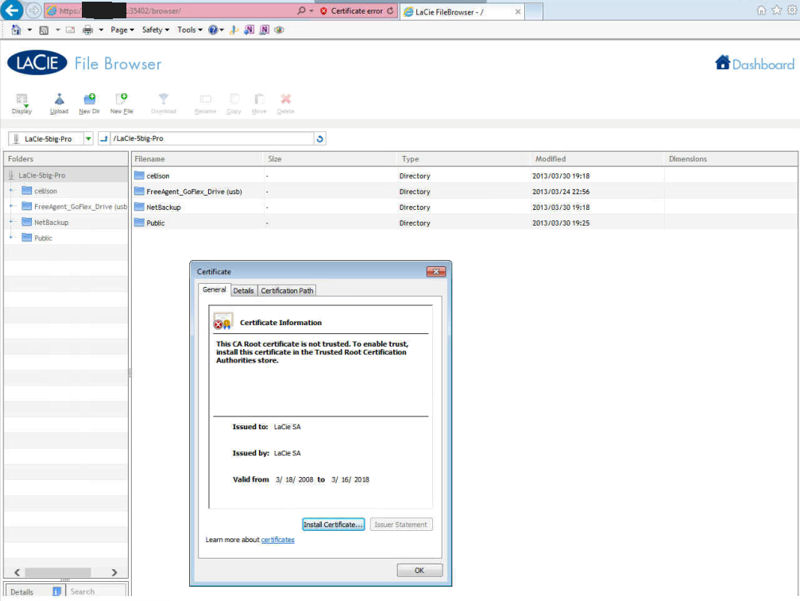Click the go-up-level icon before path field
800x601 pixels.
[104, 139]
